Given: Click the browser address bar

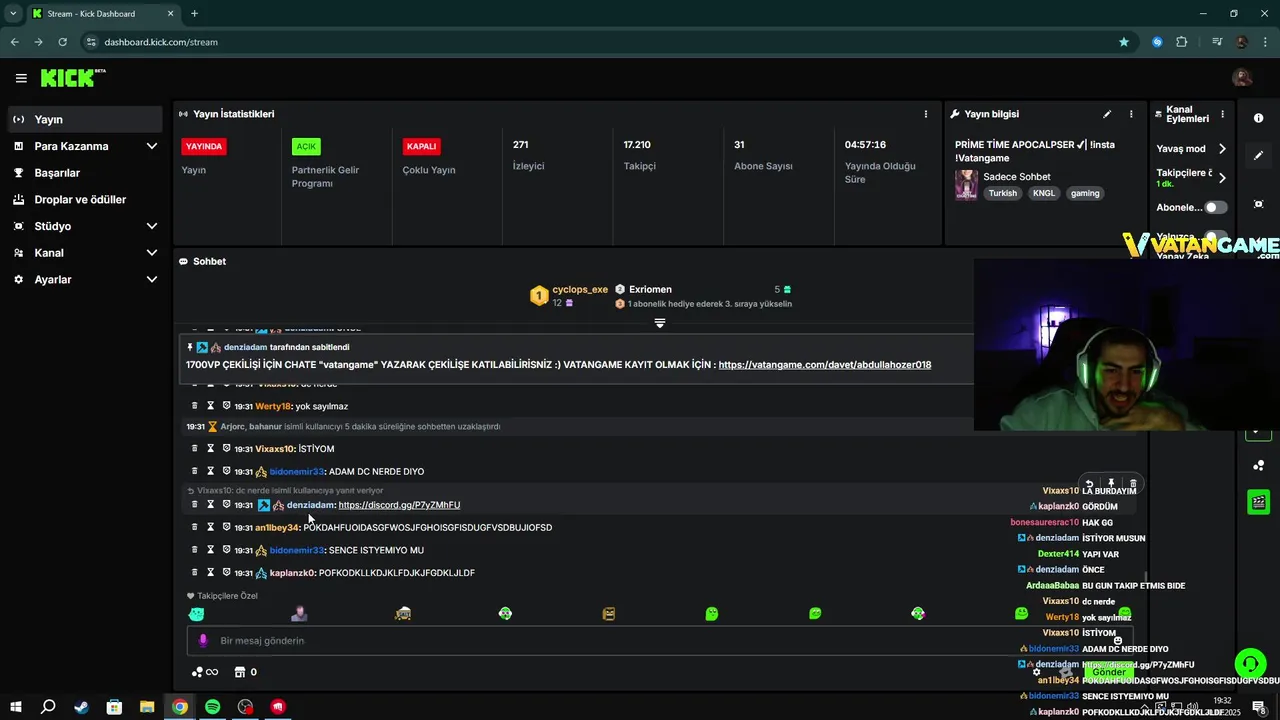Looking at the screenshot, I should (600, 42).
